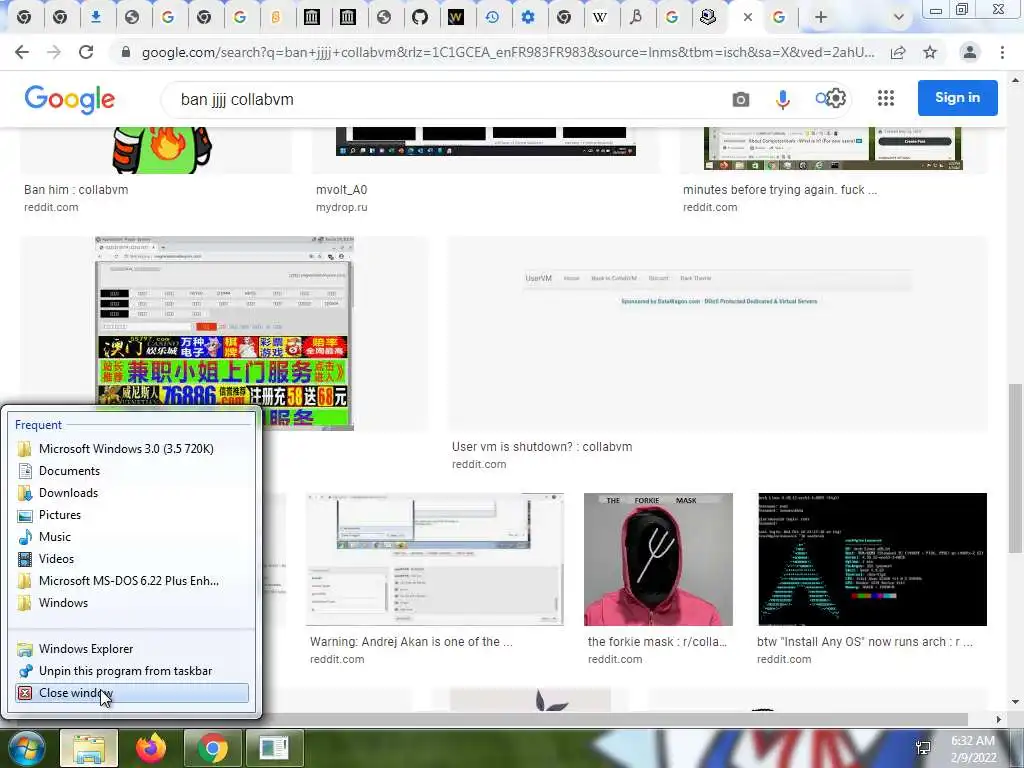
Task: Share this page from the address bar
Action: (x=898, y=52)
